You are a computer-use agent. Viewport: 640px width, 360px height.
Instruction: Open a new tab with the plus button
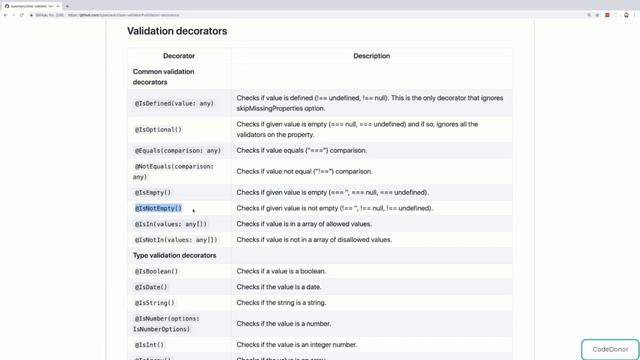[x=67, y=6]
